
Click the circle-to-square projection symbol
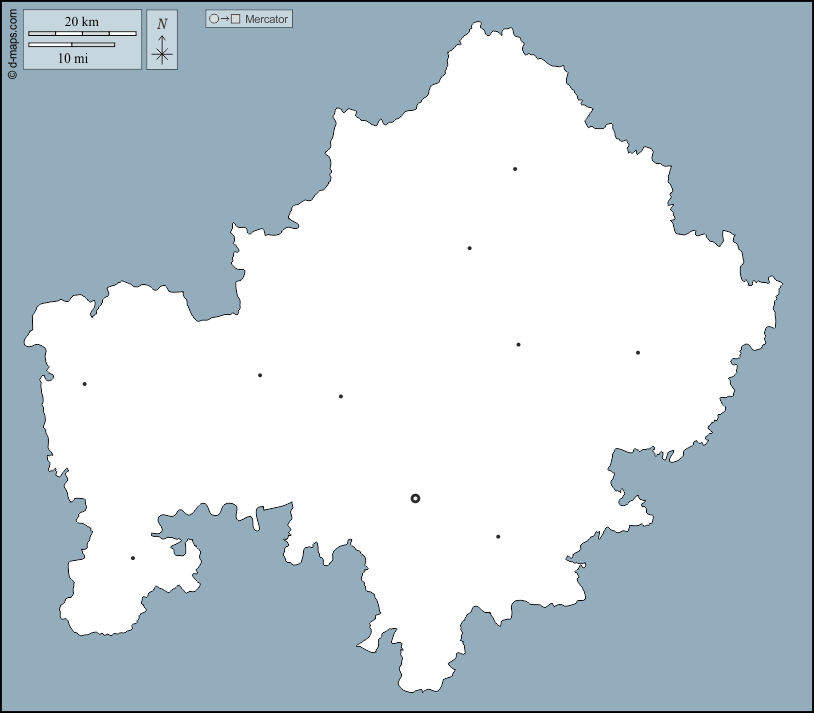225,19
